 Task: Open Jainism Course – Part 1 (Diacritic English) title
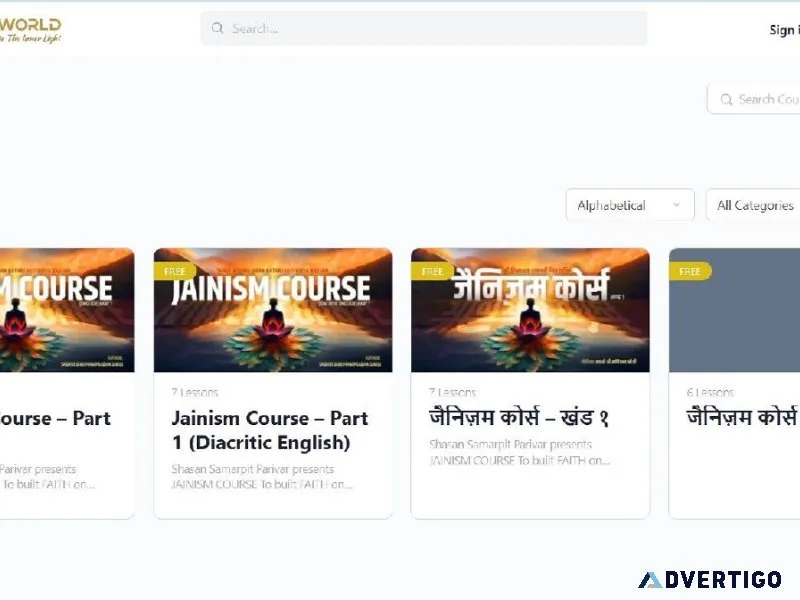coord(269,430)
